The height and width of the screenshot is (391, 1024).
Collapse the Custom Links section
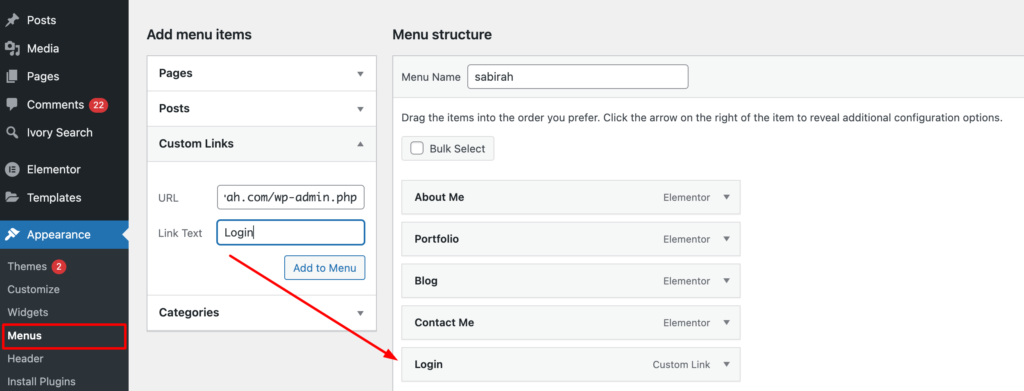[262, 144]
